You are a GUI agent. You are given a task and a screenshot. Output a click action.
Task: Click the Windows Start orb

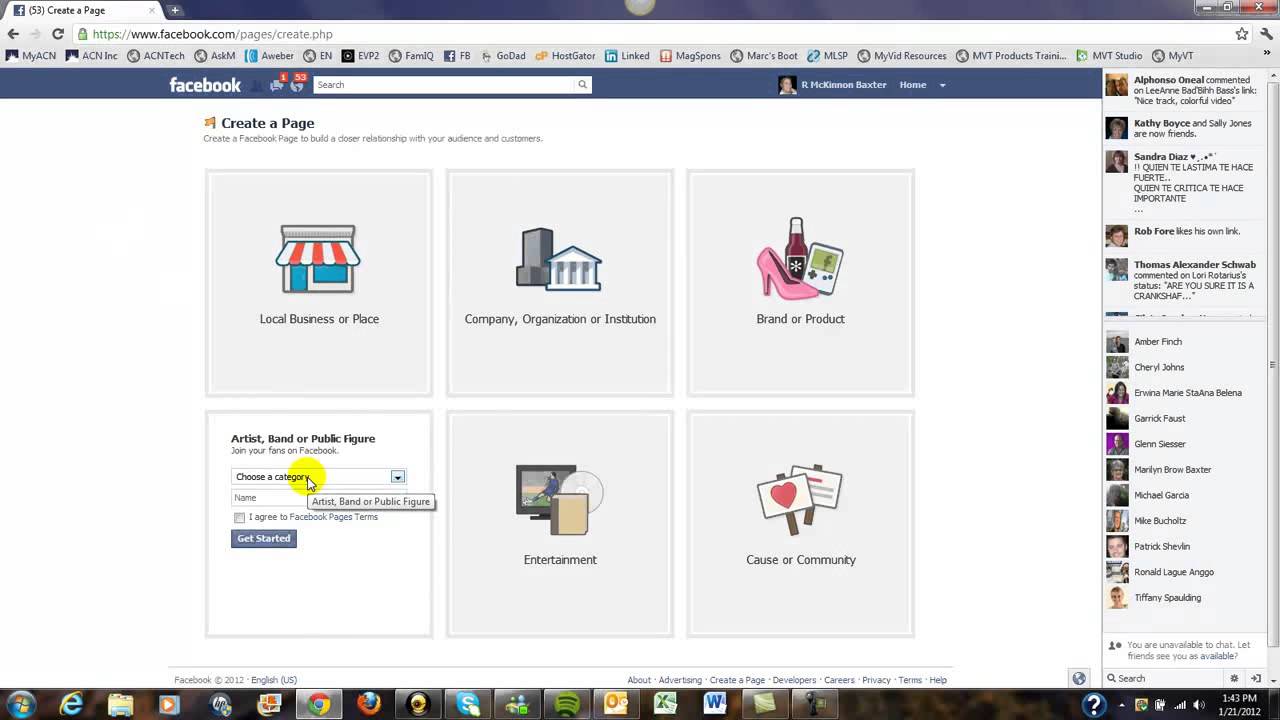click(22, 704)
